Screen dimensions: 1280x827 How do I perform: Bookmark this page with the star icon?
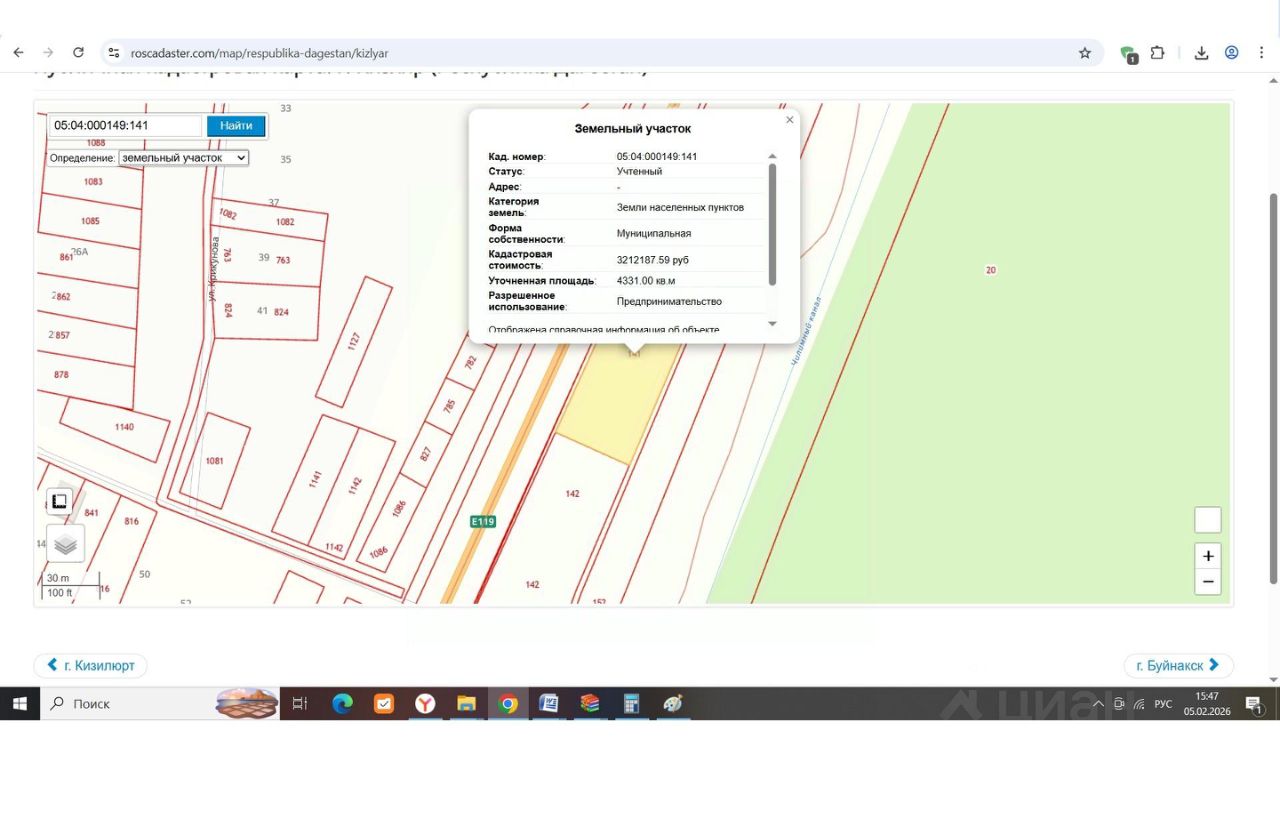click(1085, 53)
